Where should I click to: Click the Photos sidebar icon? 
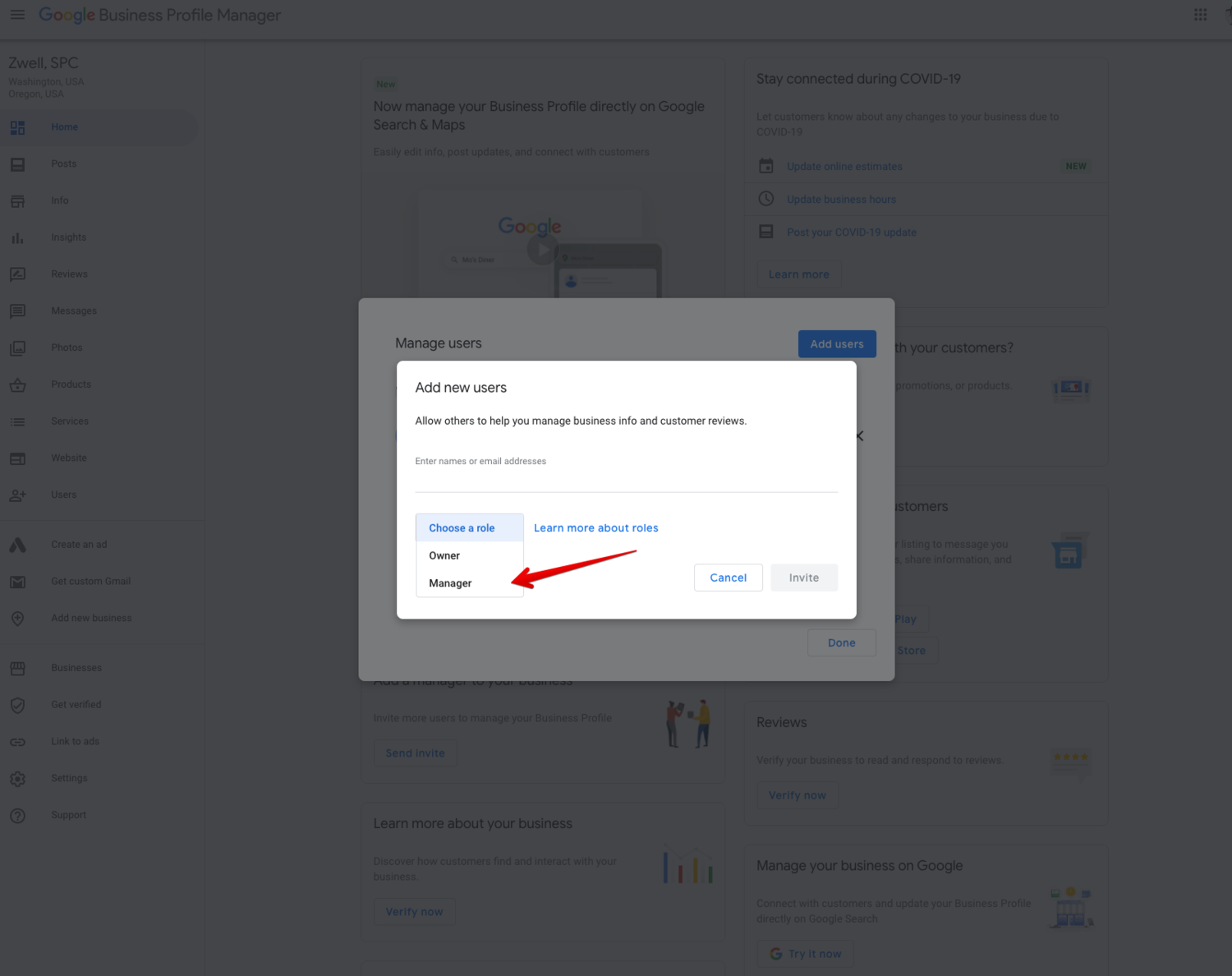(x=17, y=348)
